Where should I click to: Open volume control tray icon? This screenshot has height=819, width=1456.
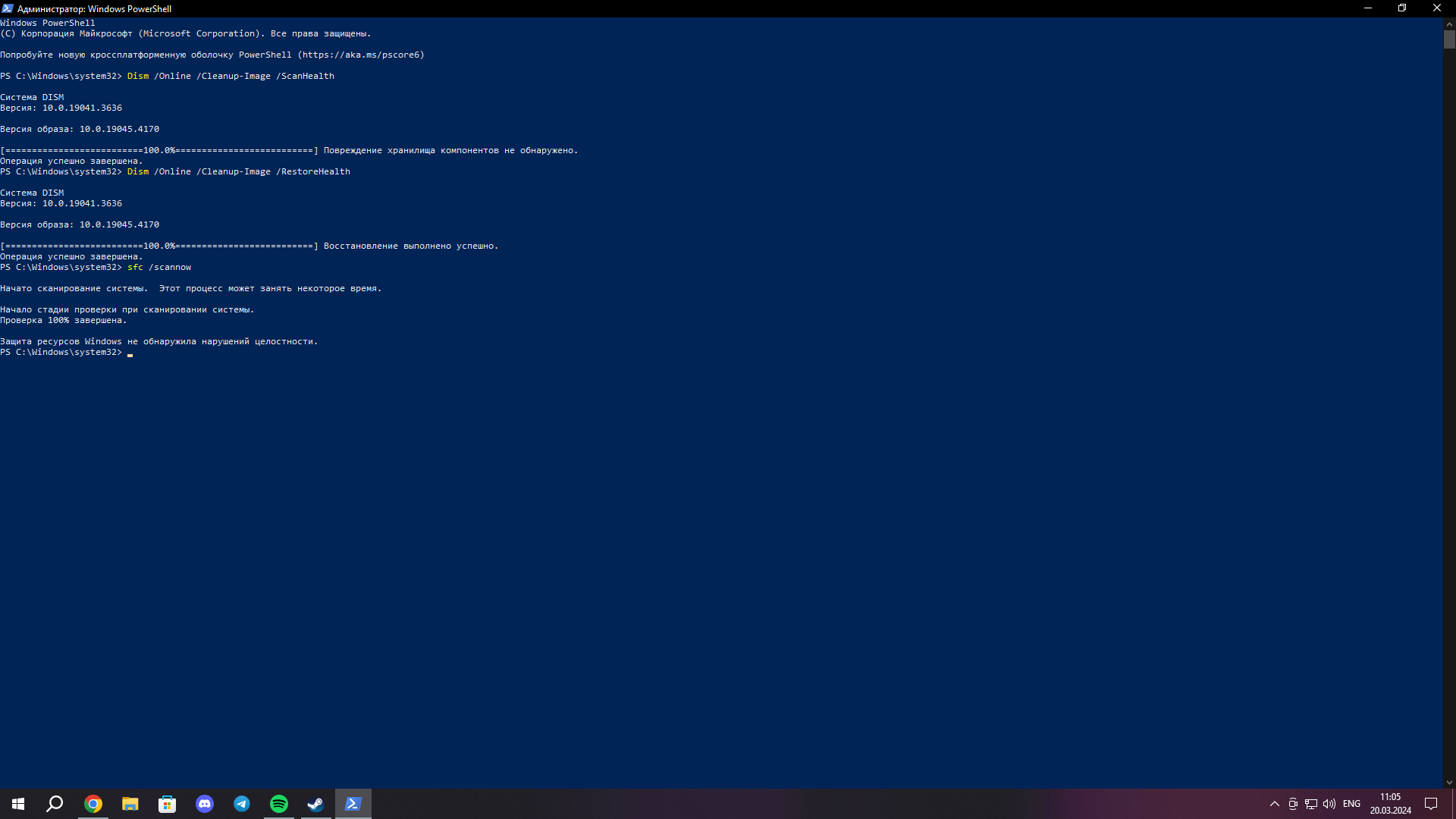[x=1329, y=804]
